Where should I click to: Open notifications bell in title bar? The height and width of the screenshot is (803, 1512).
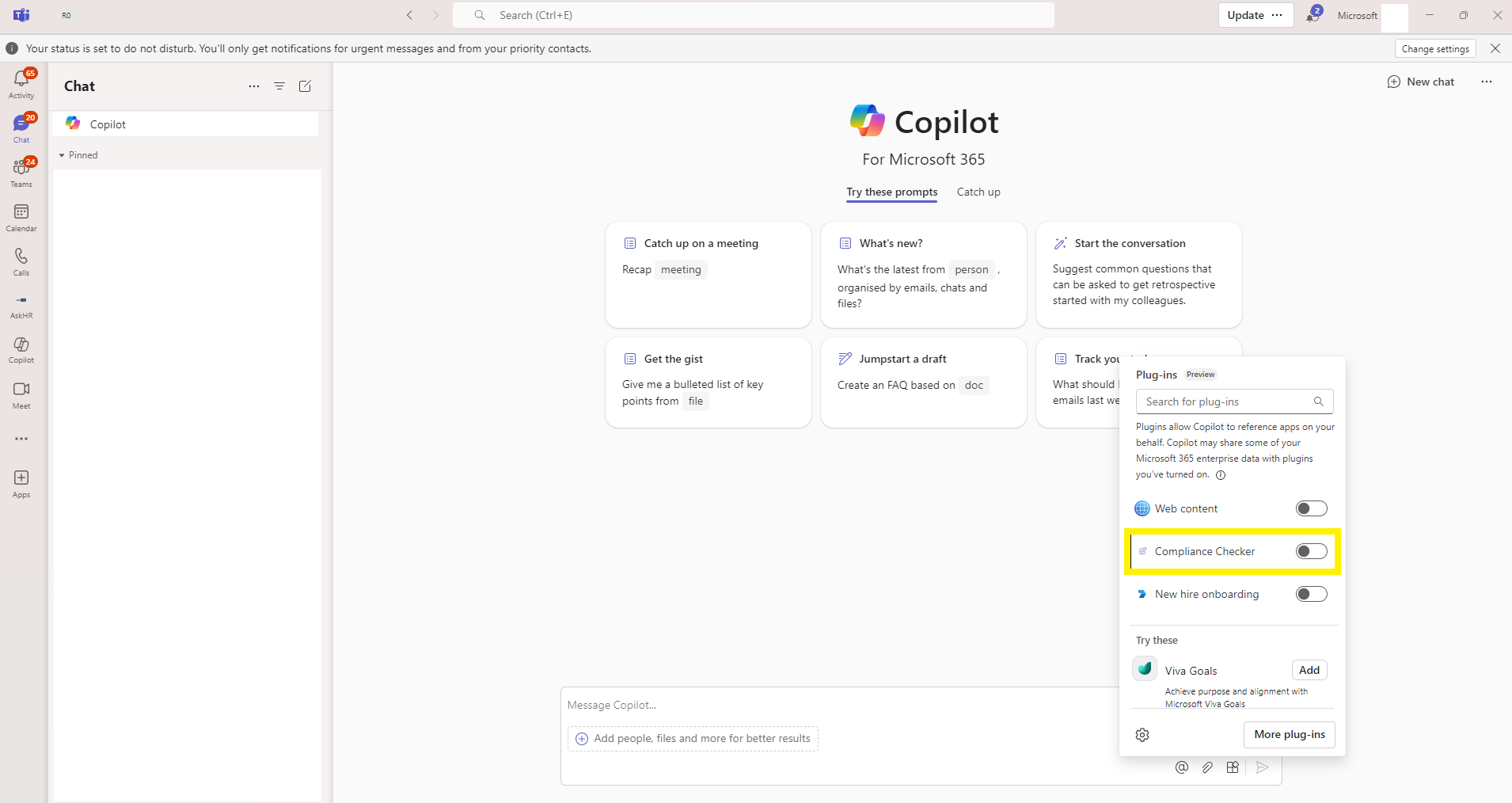click(x=1313, y=15)
